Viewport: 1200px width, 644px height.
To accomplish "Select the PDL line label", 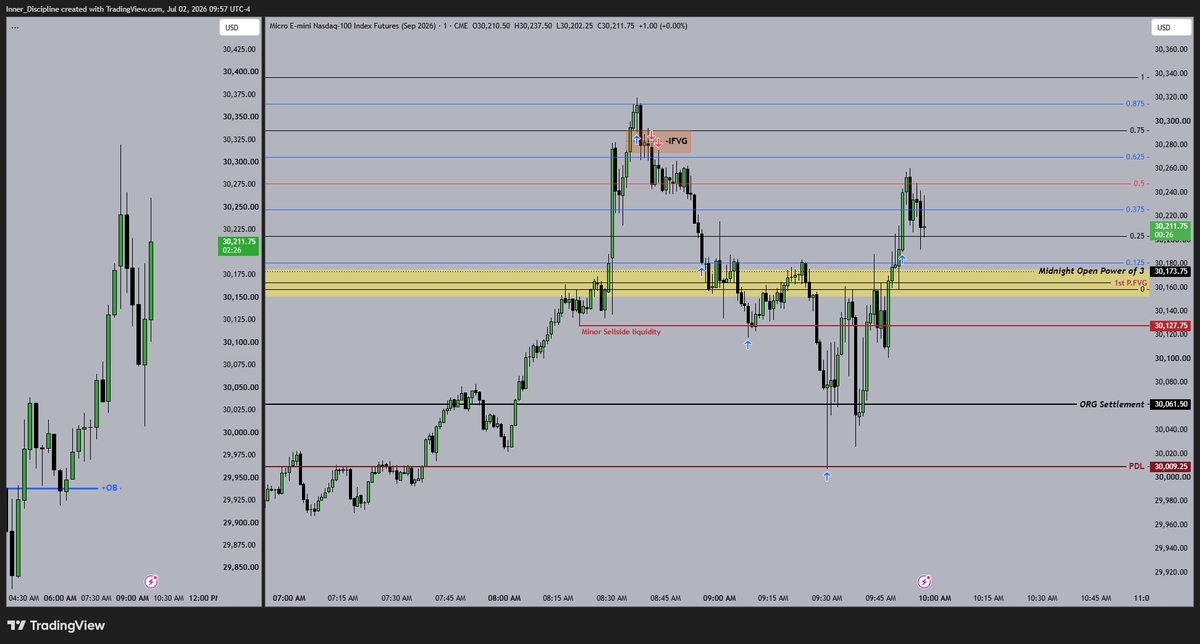I will pyautogui.click(x=1136, y=466).
